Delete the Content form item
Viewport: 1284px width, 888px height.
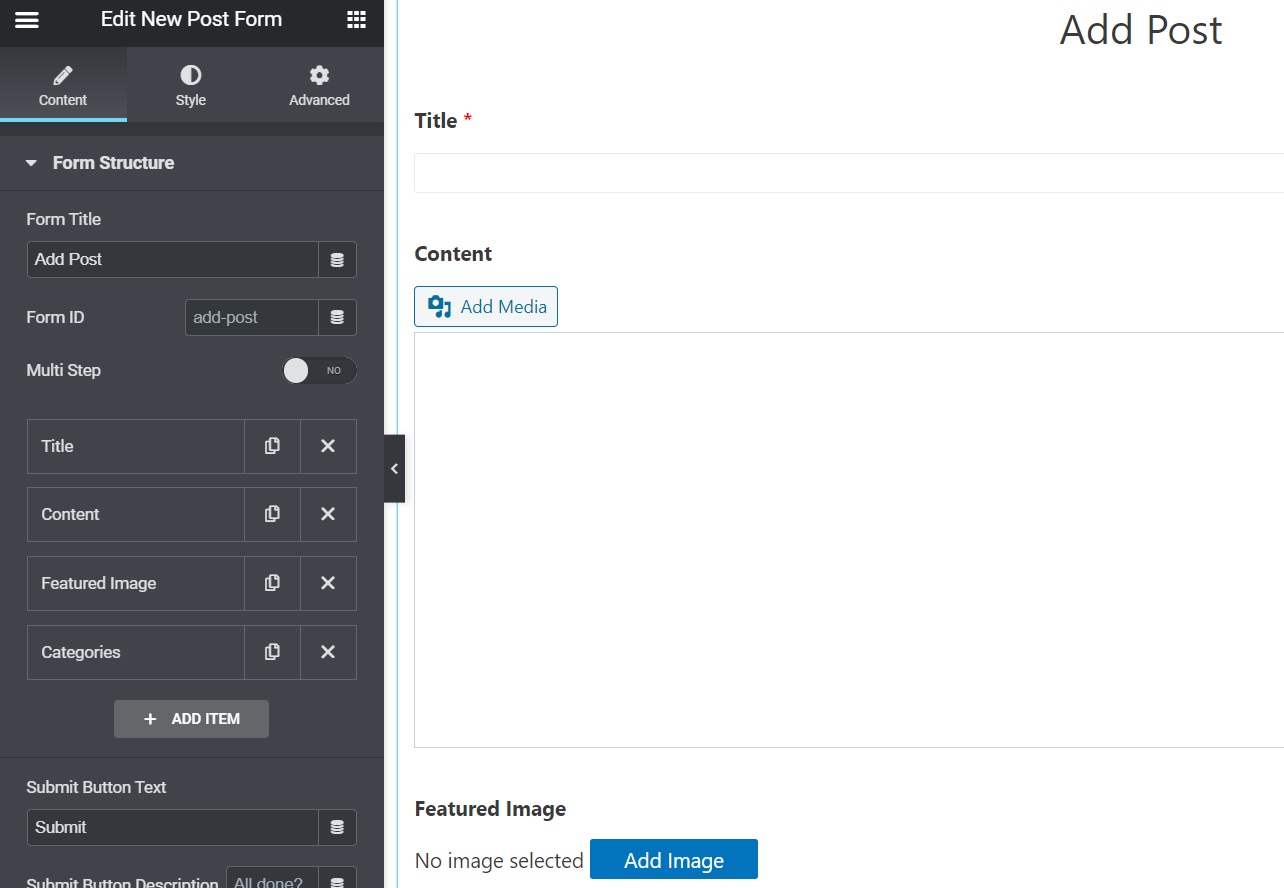pyautogui.click(x=328, y=514)
